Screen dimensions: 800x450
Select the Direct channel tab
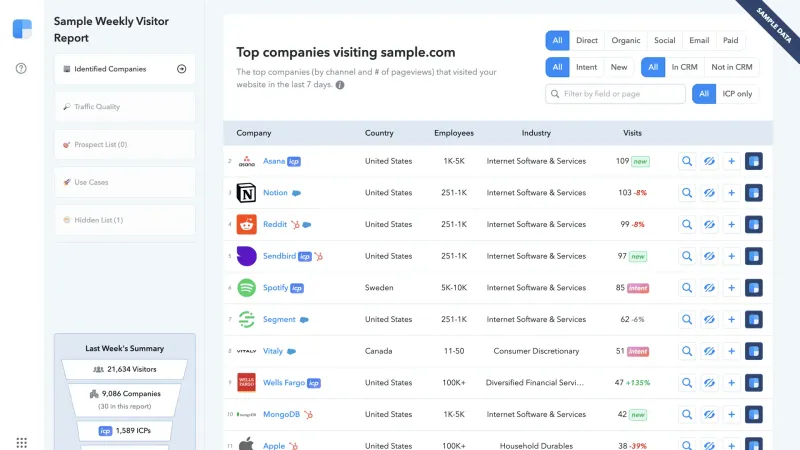click(587, 40)
